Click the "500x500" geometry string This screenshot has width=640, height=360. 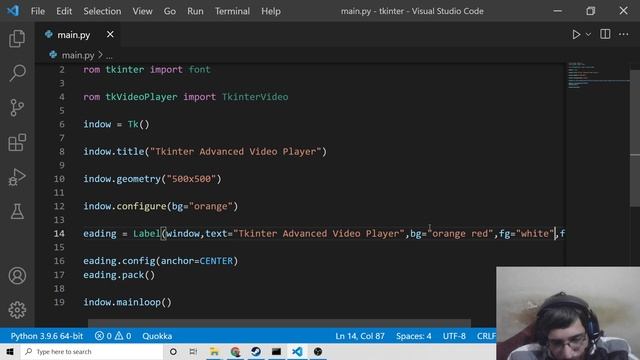point(191,179)
